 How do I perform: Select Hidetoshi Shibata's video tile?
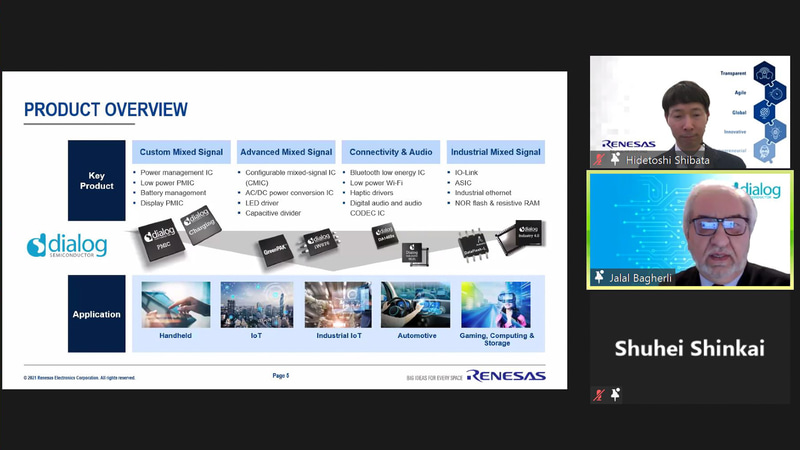tap(690, 112)
